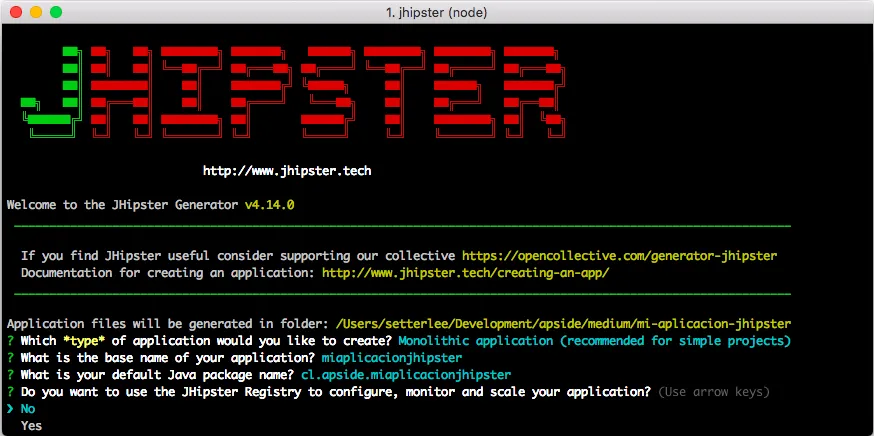Click the selection arrow cursor next to No
This screenshot has width=874, height=436.
tap(10, 409)
